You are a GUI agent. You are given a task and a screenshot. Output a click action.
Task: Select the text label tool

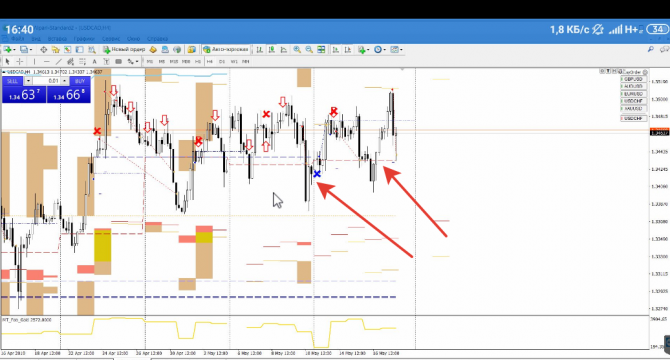coord(94,61)
